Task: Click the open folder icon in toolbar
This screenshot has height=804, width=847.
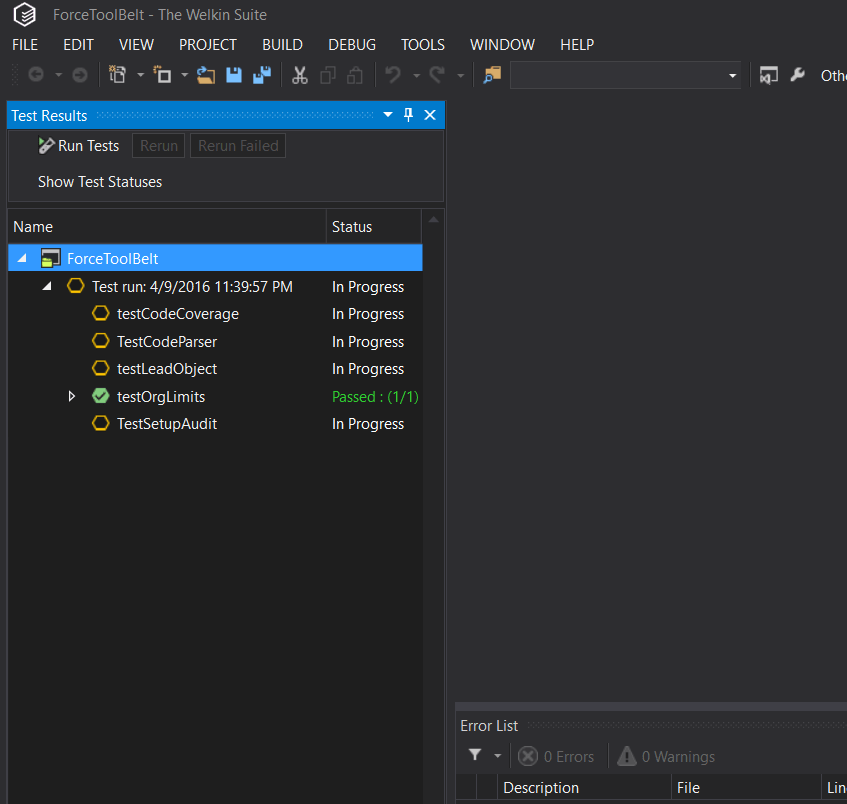Action: (x=205, y=75)
